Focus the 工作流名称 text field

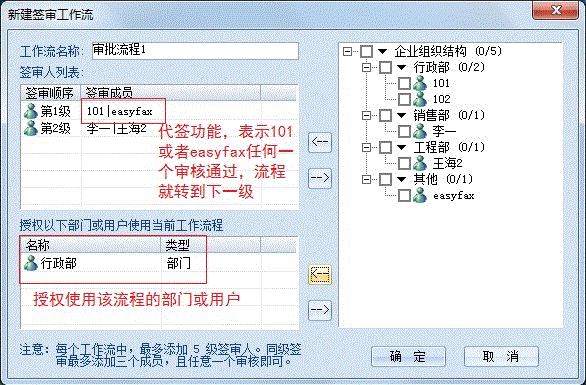[x=195, y=51]
